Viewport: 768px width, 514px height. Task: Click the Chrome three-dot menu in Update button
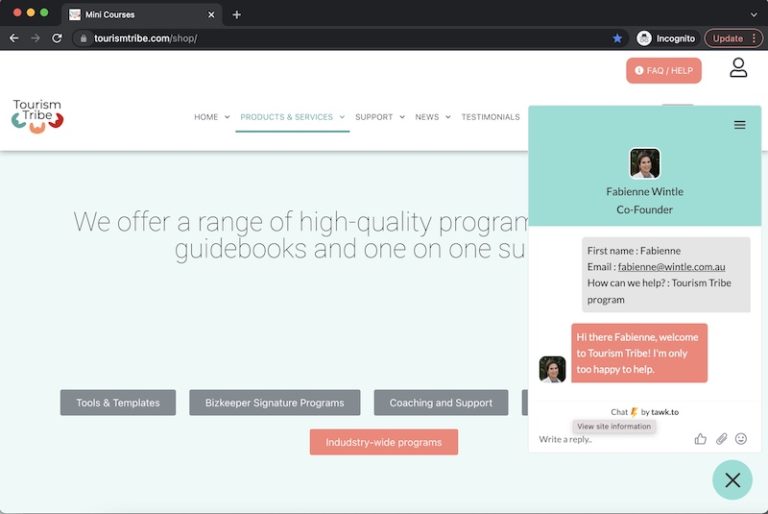click(754, 38)
